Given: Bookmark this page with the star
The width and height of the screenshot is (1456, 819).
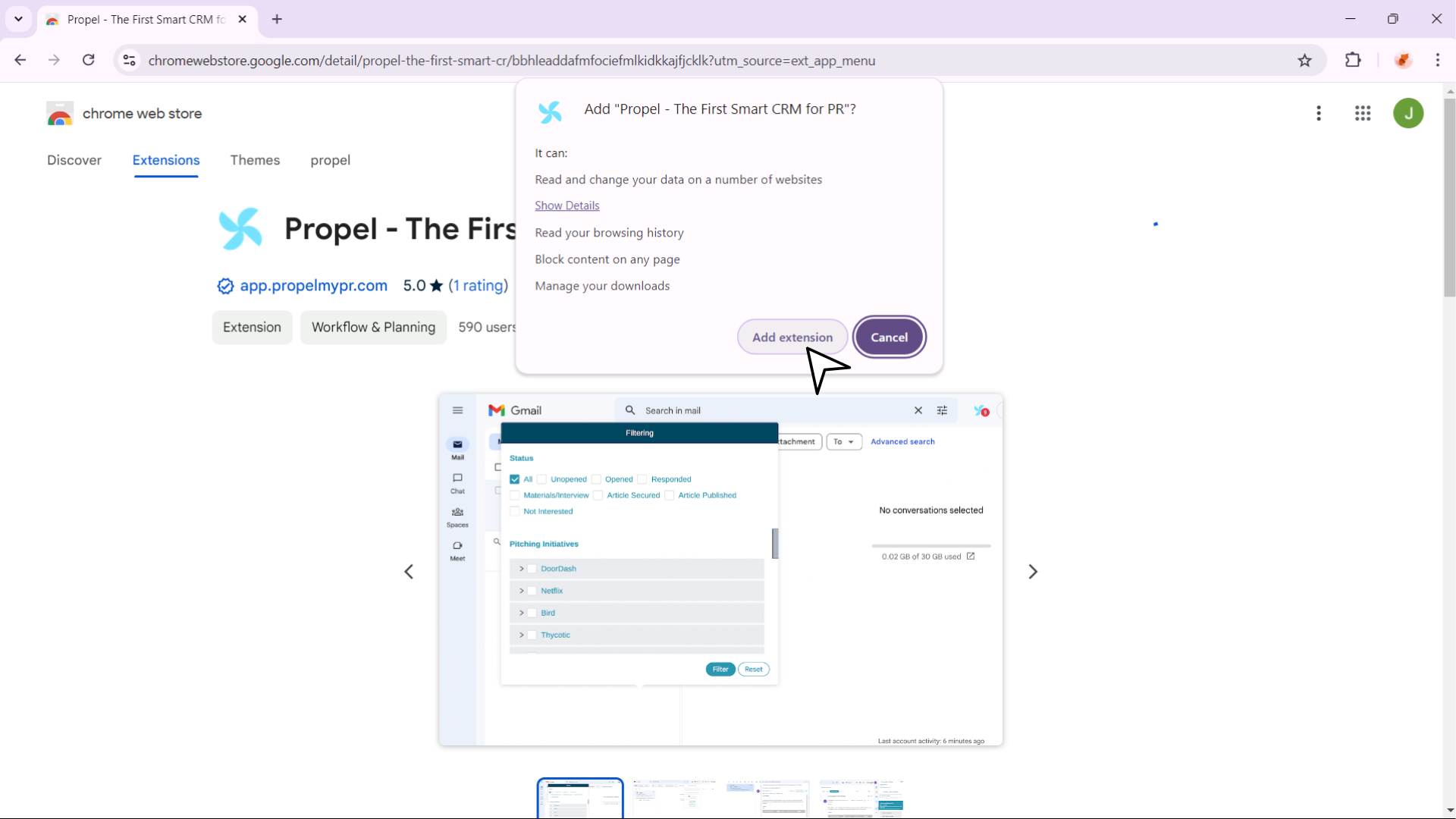Looking at the screenshot, I should tap(1305, 60).
